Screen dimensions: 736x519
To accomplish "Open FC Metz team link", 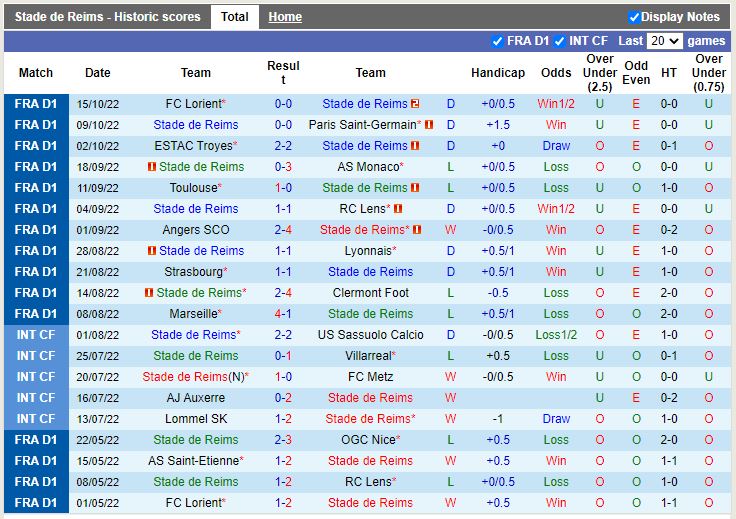I will click(x=370, y=377).
